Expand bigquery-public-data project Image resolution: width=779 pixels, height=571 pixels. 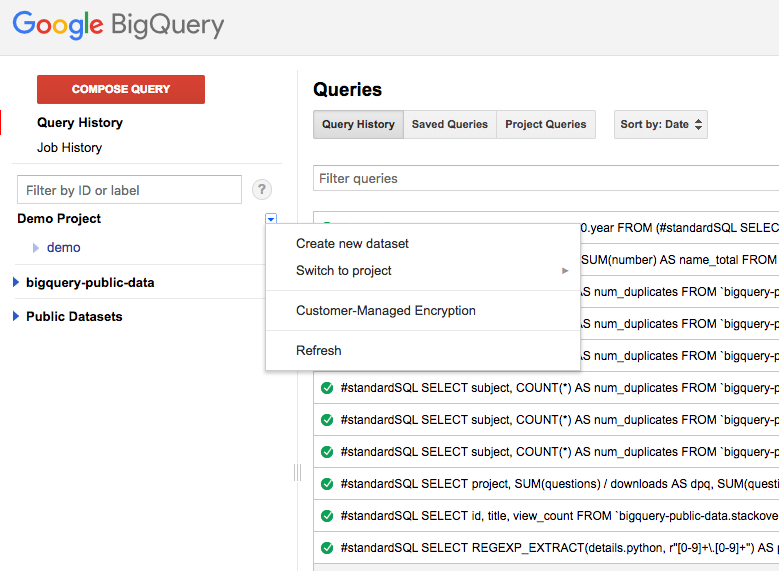click(16, 283)
